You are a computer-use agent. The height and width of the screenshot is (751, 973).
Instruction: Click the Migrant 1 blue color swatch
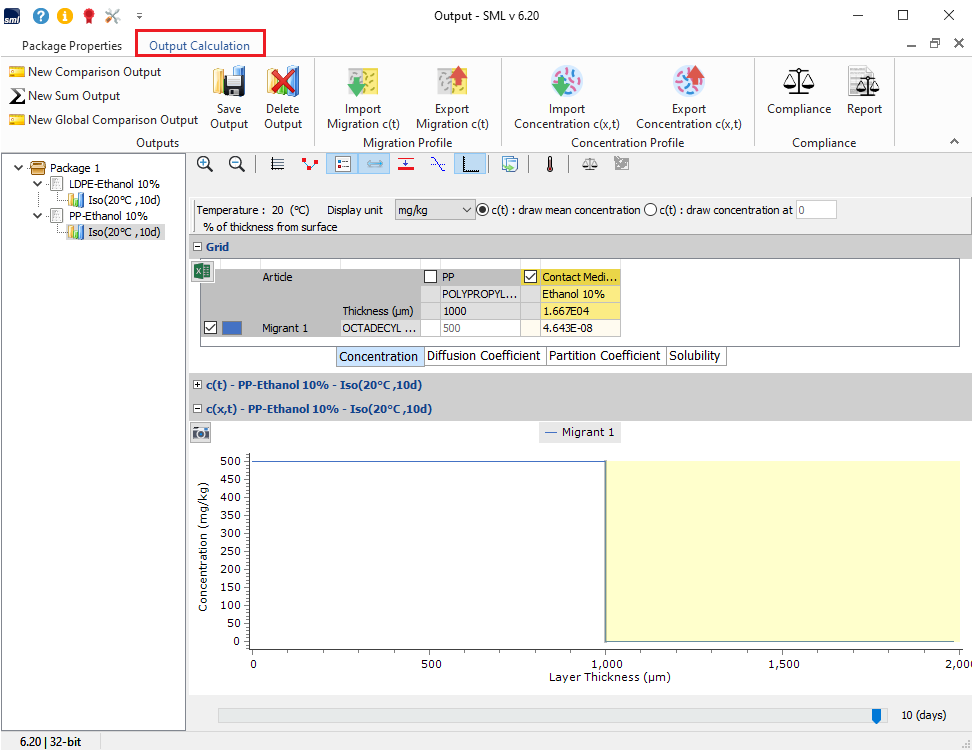click(x=232, y=328)
